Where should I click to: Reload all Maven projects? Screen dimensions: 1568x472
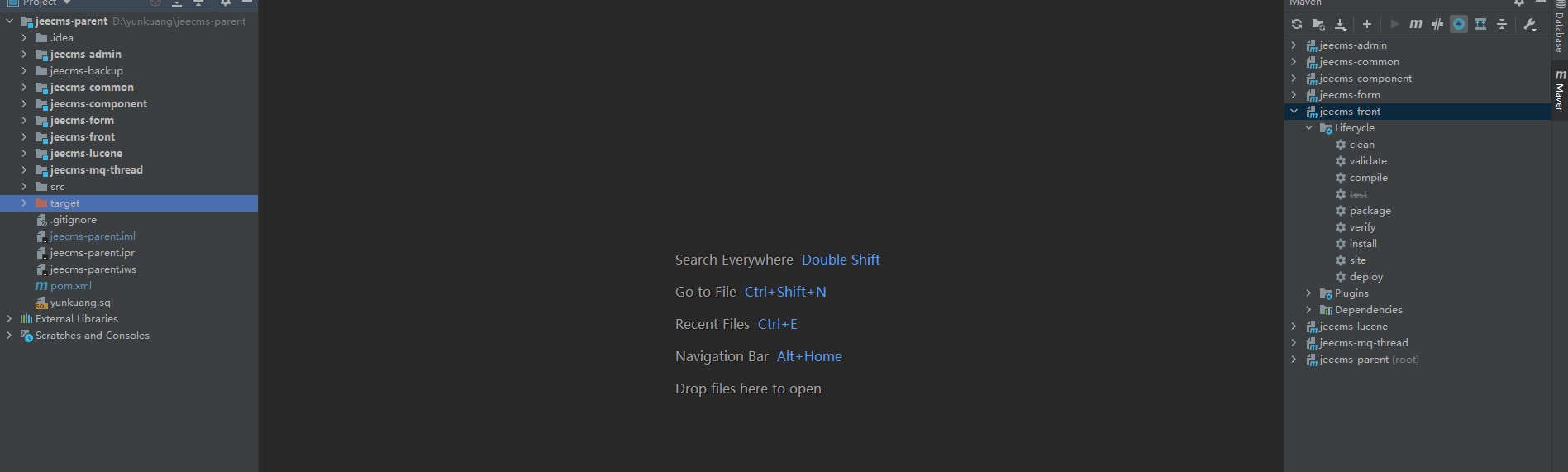tap(1297, 25)
